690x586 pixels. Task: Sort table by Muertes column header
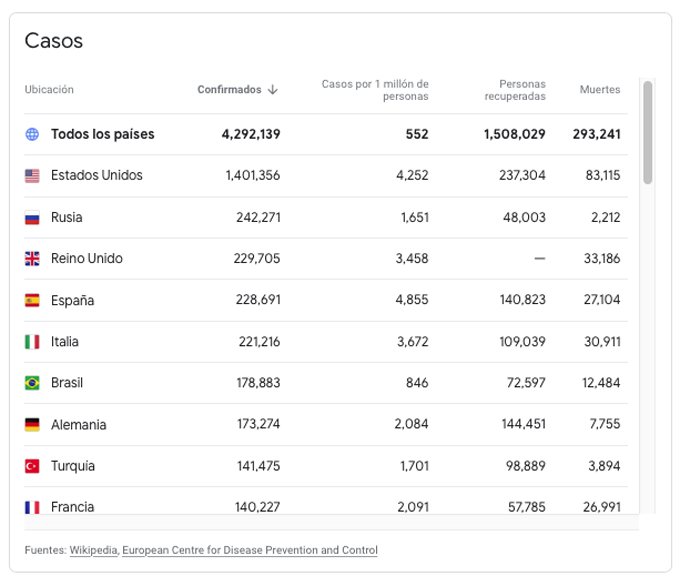pyautogui.click(x=600, y=90)
